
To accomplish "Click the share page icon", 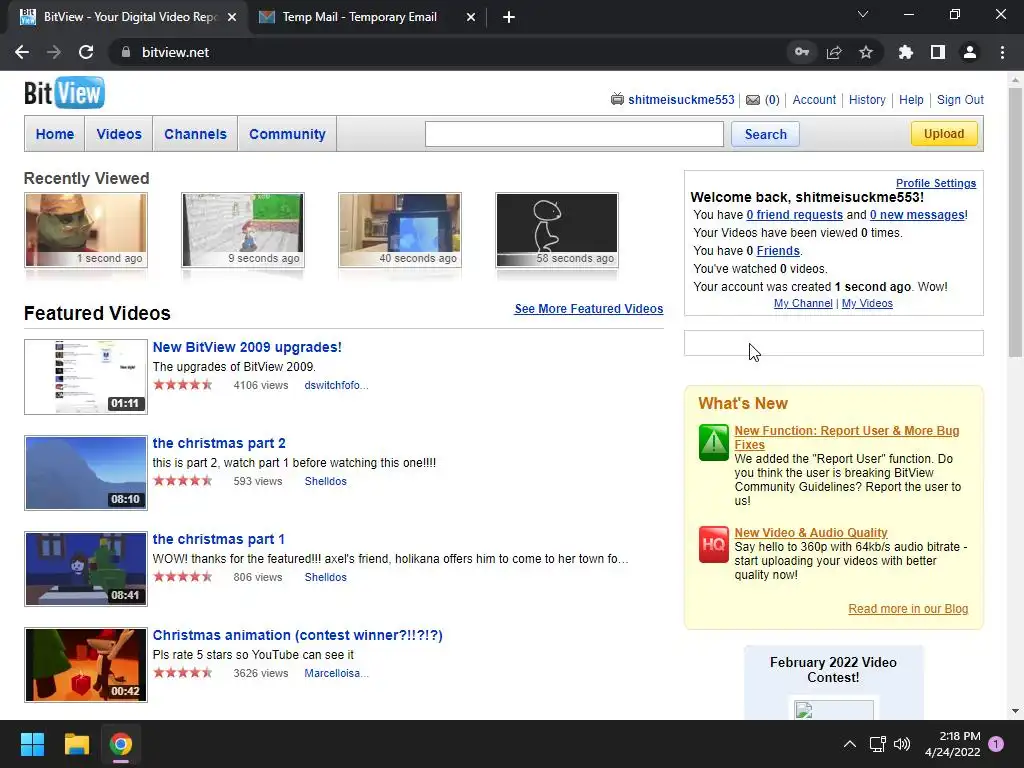I will point(834,52).
